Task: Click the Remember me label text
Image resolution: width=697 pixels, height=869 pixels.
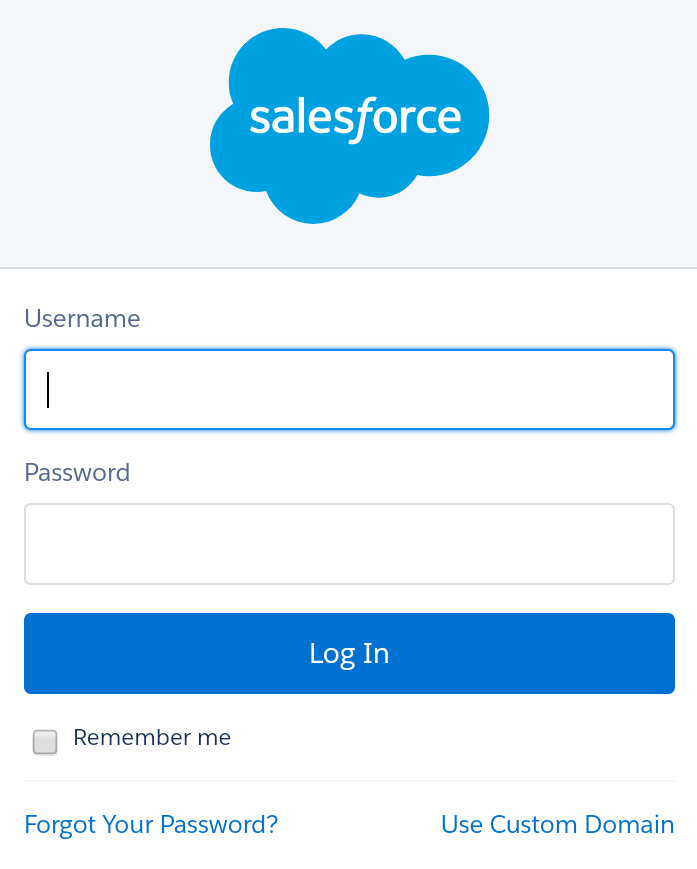Action: pos(152,738)
